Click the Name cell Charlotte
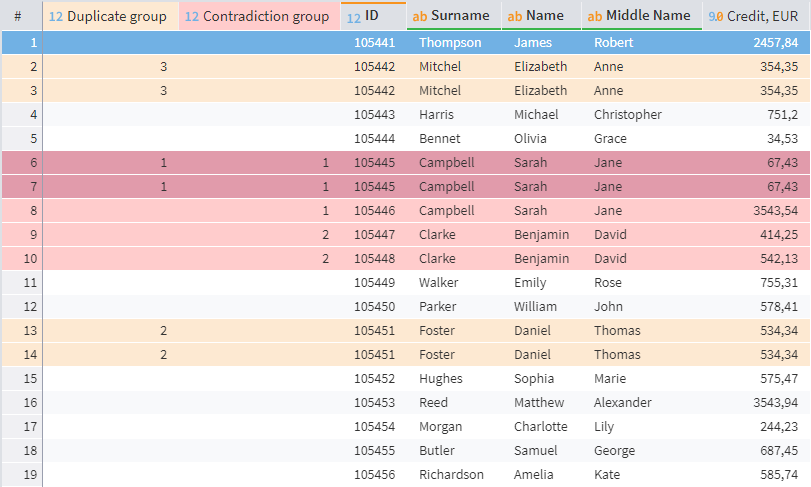Image resolution: width=811 pixels, height=487 pixels. coord(540,426)
